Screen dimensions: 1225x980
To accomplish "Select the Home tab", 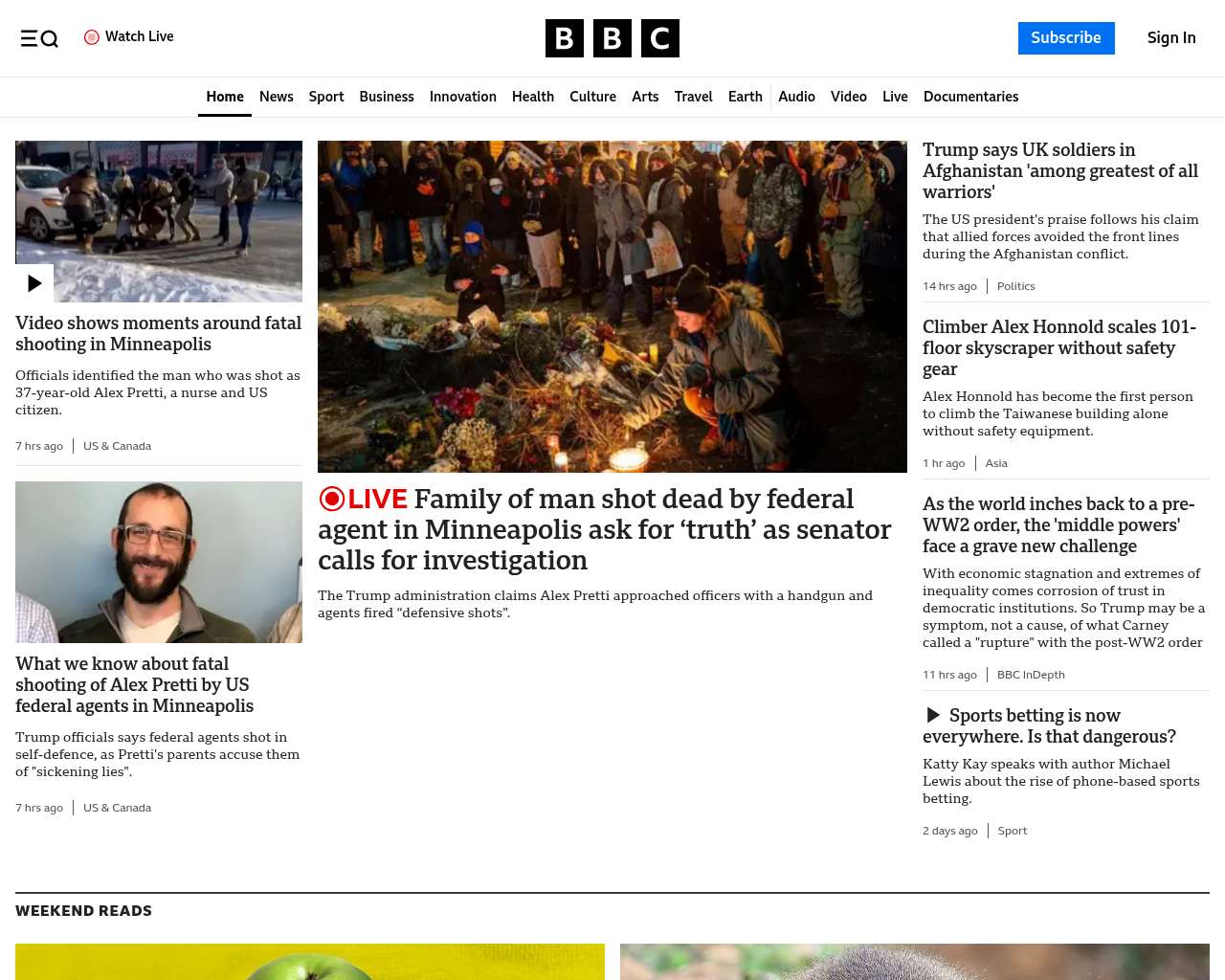I will tap(225, 97).
